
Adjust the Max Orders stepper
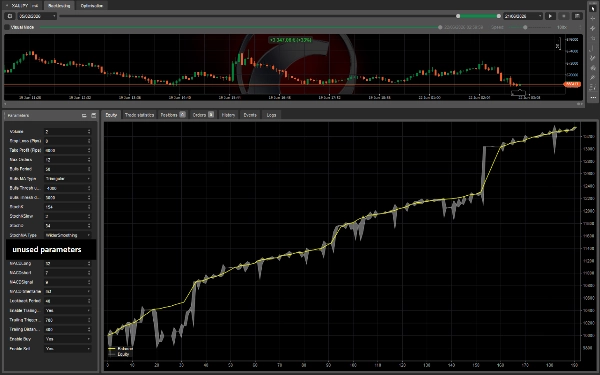coord(89,160)
